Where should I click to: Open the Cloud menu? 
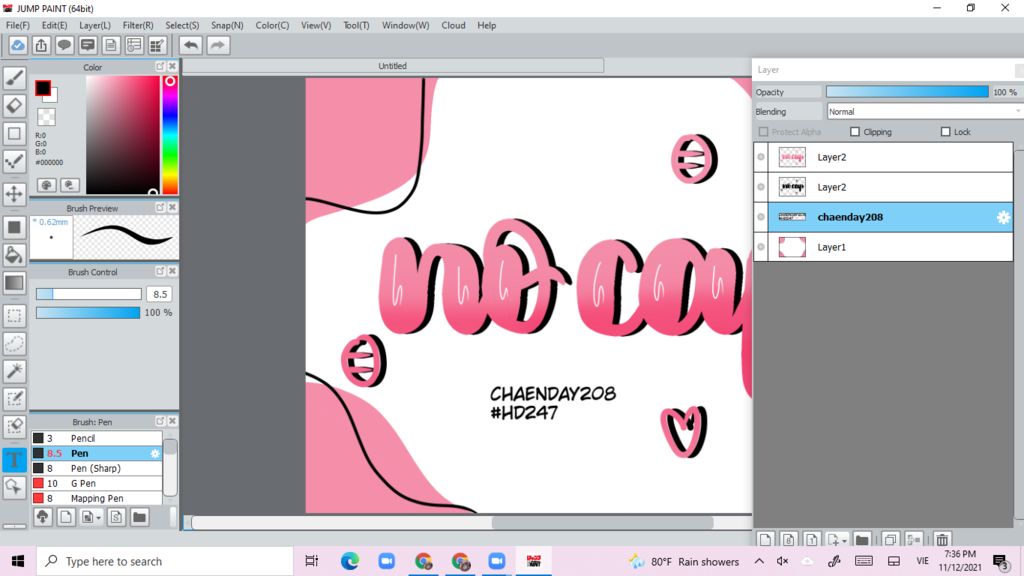tap(453, 25)
